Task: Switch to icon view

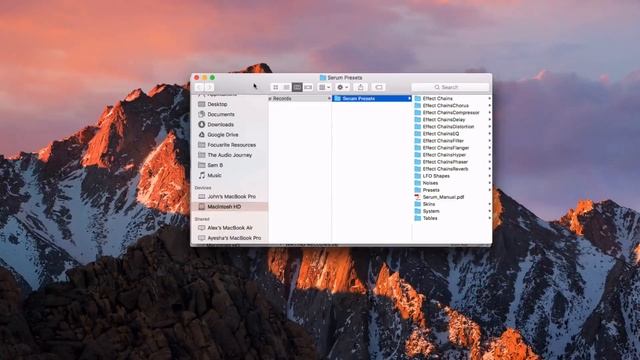Action: (276, 87)
